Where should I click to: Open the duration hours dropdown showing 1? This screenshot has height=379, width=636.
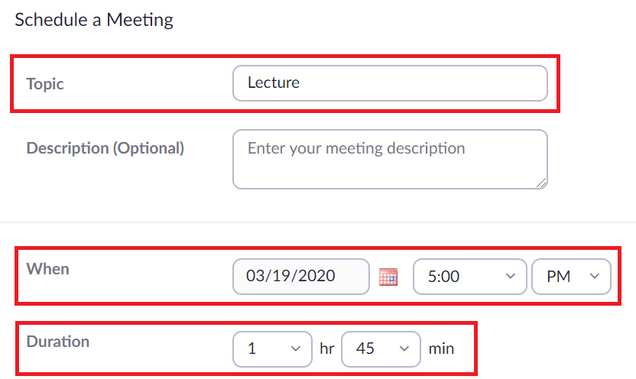click(272, 349)
